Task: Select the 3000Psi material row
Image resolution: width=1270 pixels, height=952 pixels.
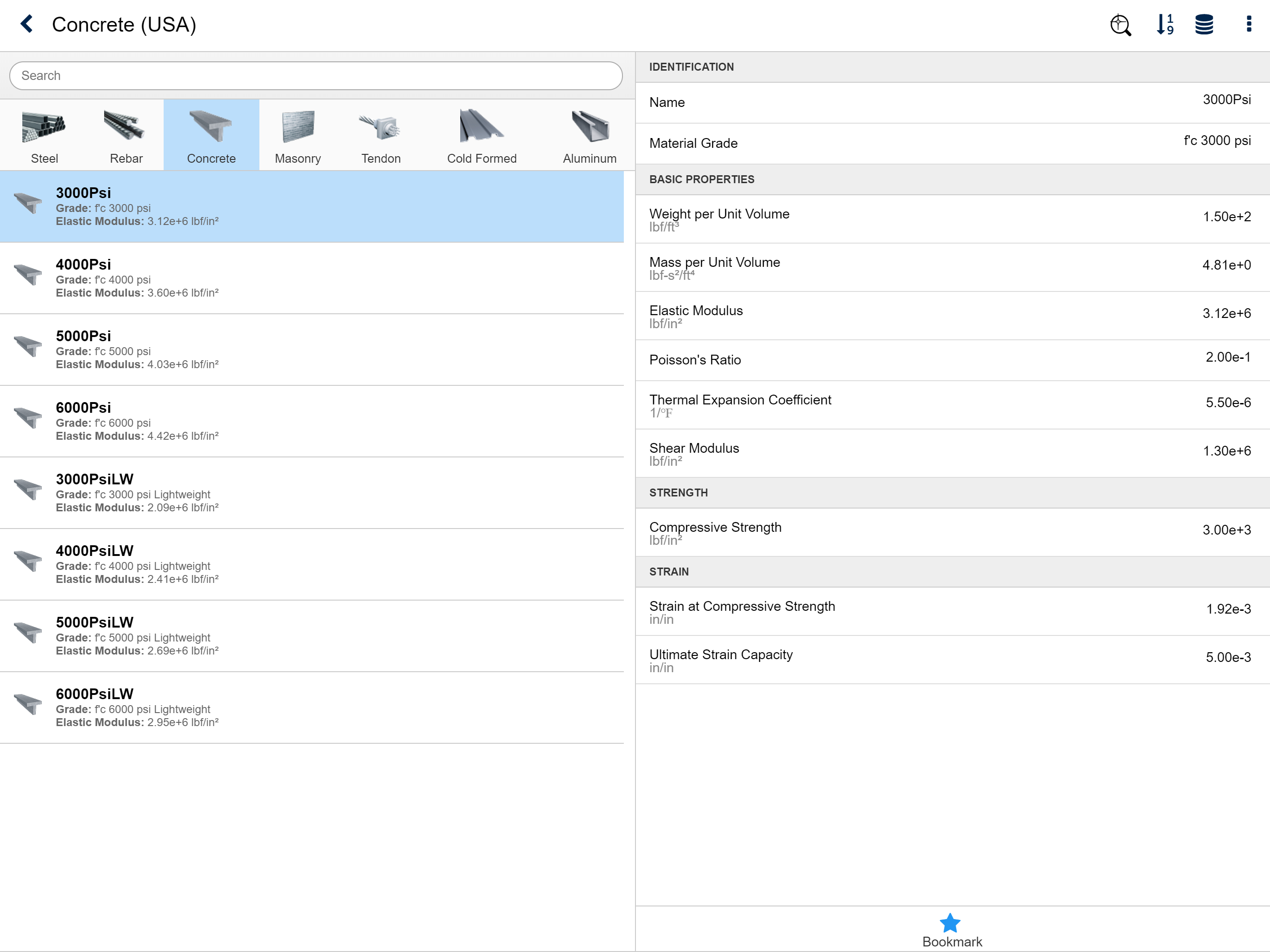Action: tap(312, 207)
